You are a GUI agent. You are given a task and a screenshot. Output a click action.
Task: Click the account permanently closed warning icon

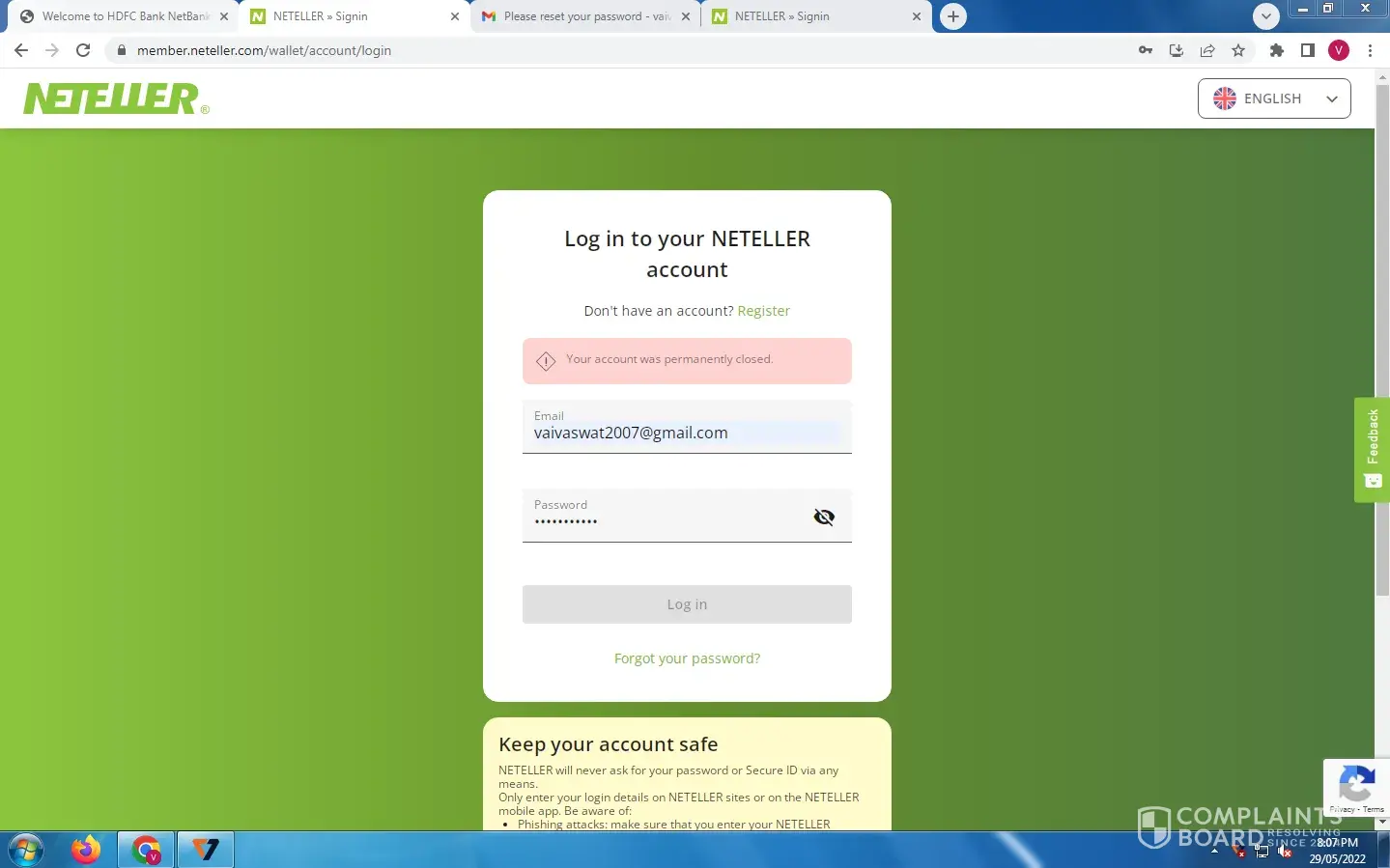[546, 361]
